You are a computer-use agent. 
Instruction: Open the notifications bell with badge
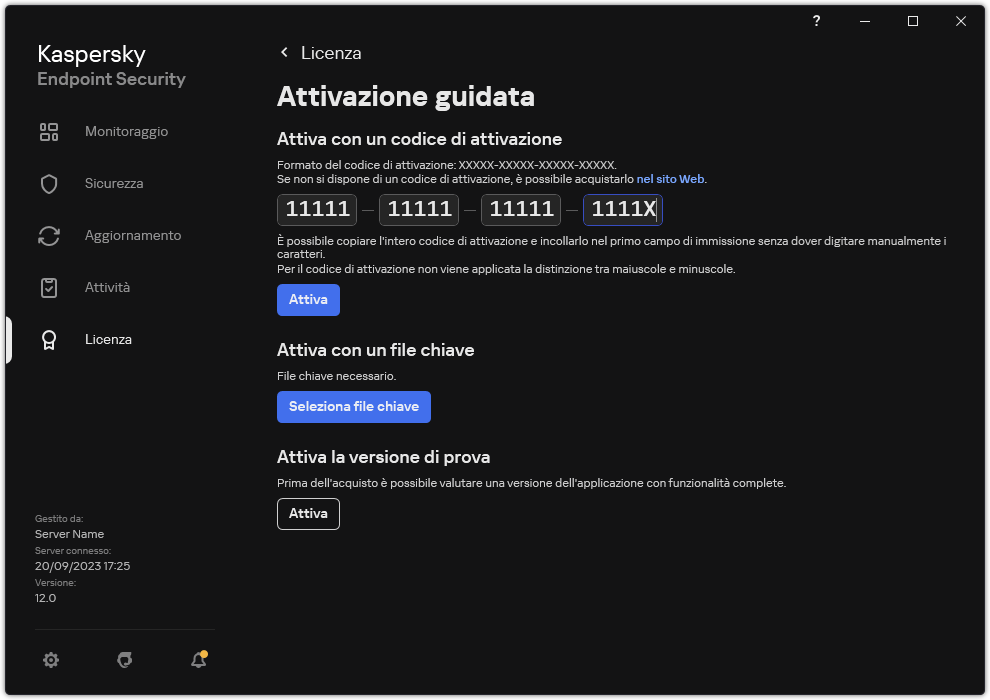tap(197, 660)
